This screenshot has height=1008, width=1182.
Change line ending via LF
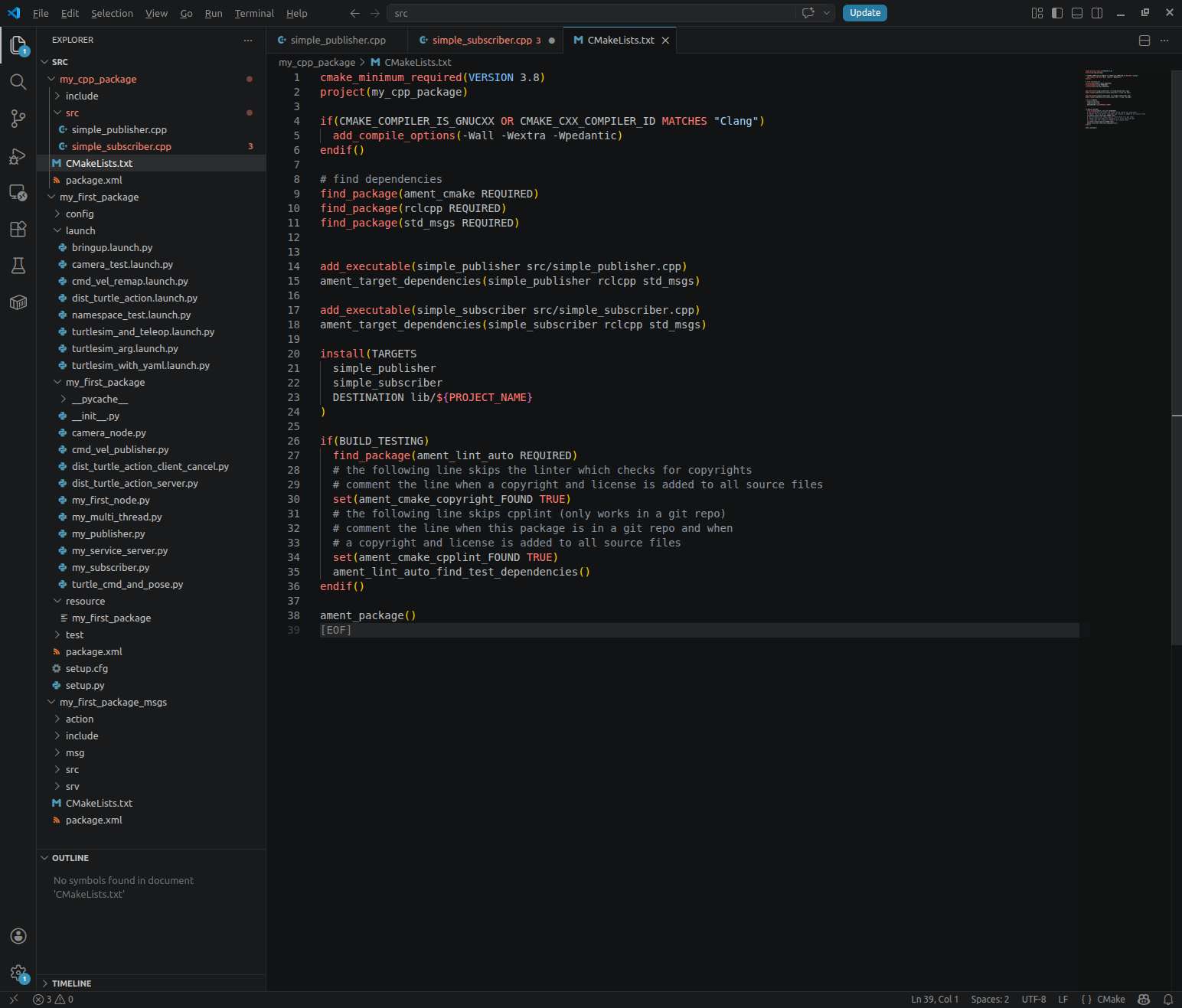tap(1063, 999)
